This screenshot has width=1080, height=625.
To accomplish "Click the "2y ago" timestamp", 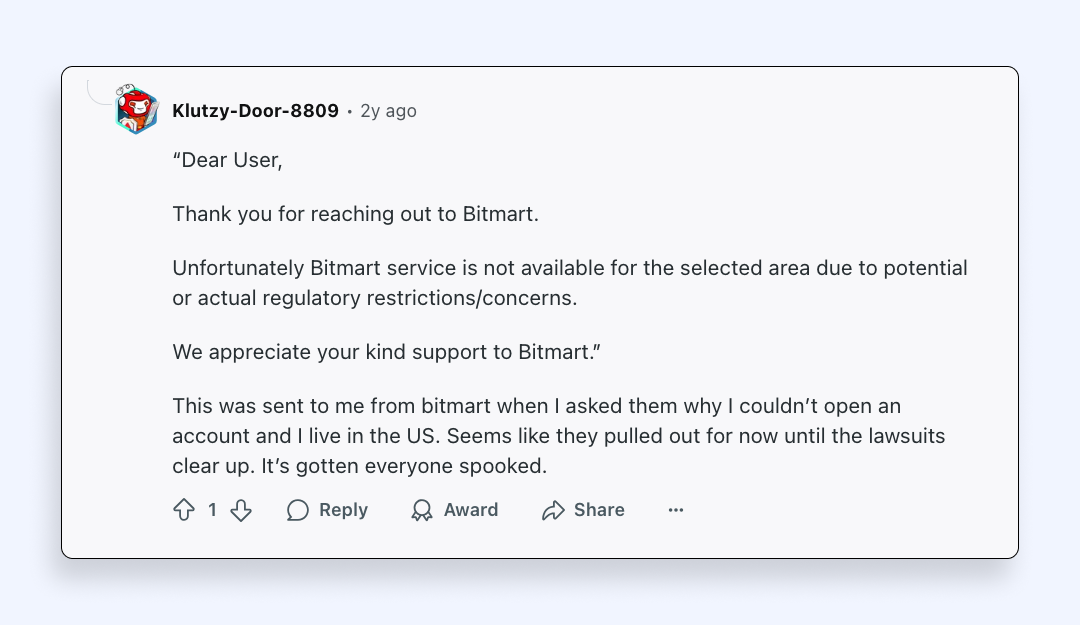I will point(388,111).
